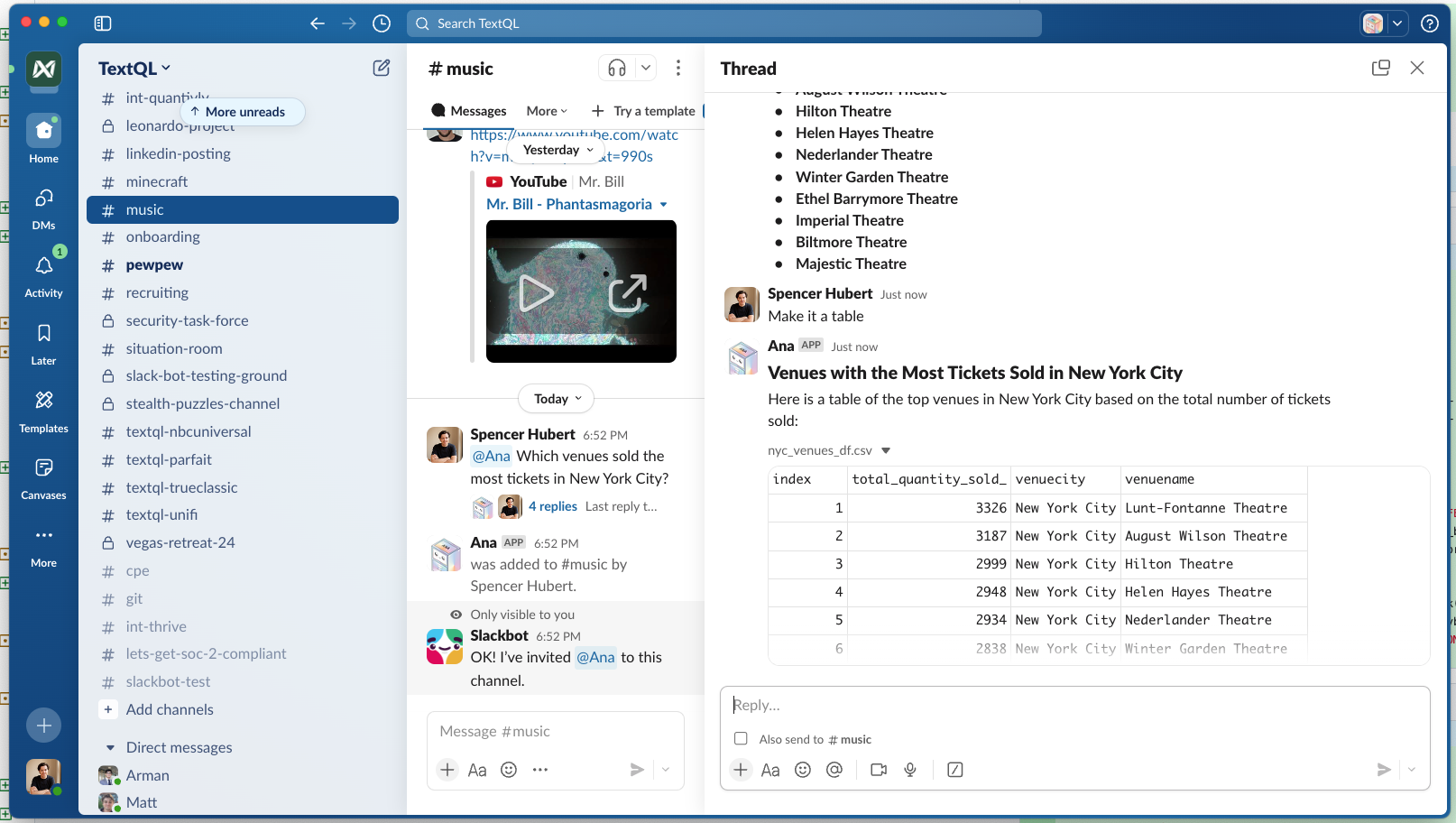Click the mention @ icon in thread reply
The height and width of the screenshot is (823, 1456).
[x=834, y=770]
